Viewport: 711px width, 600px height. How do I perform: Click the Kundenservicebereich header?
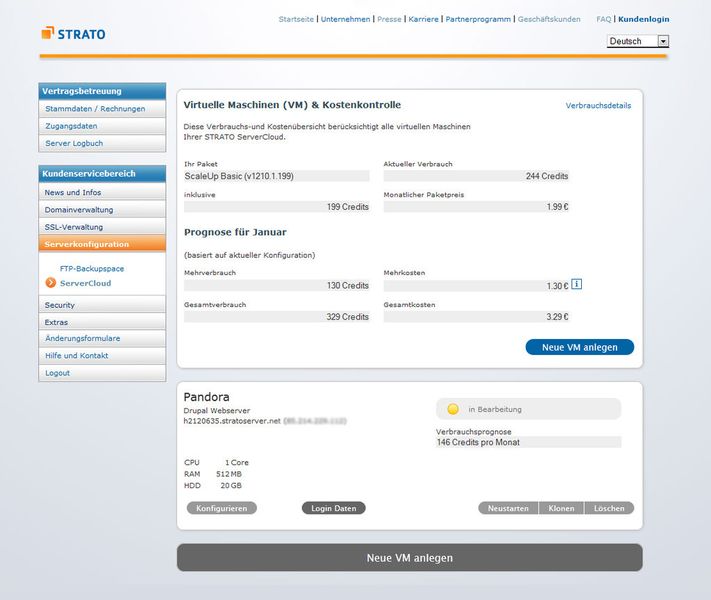pyautogui.click(x=102, y=174)
